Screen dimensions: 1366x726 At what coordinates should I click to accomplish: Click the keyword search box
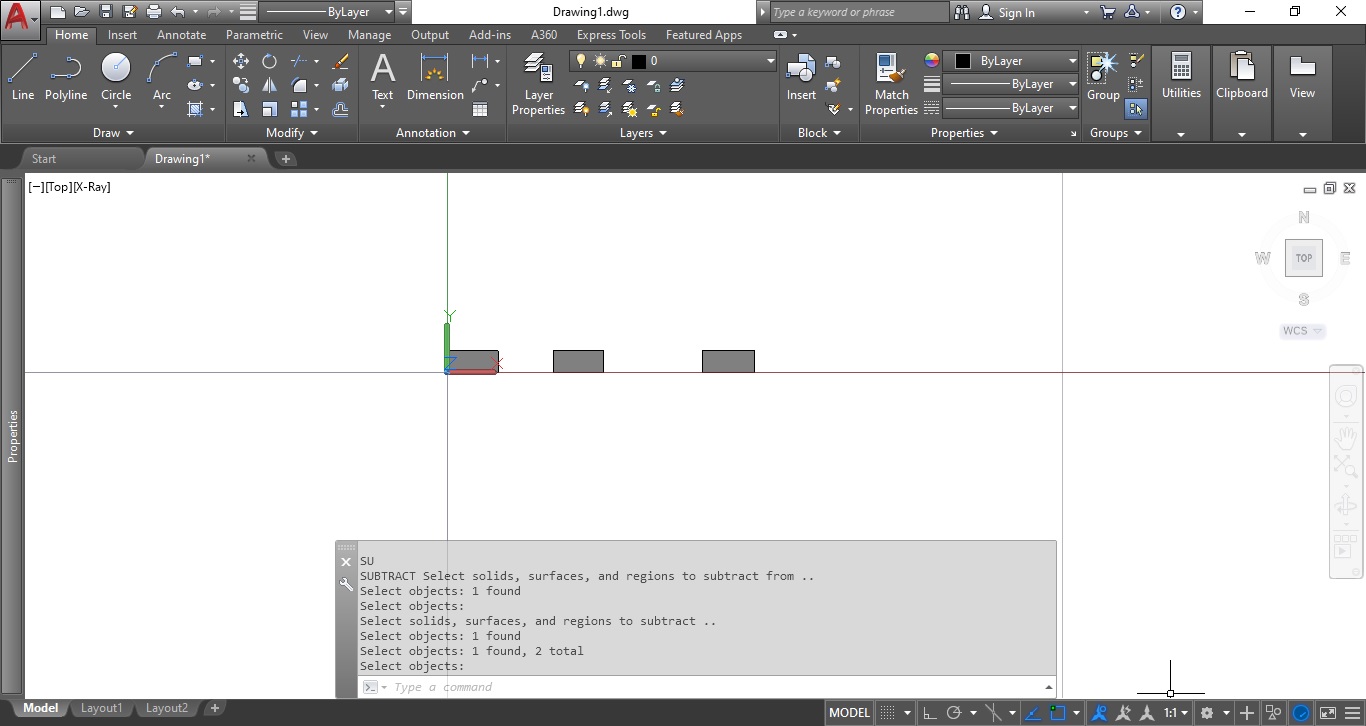point(858,12)
